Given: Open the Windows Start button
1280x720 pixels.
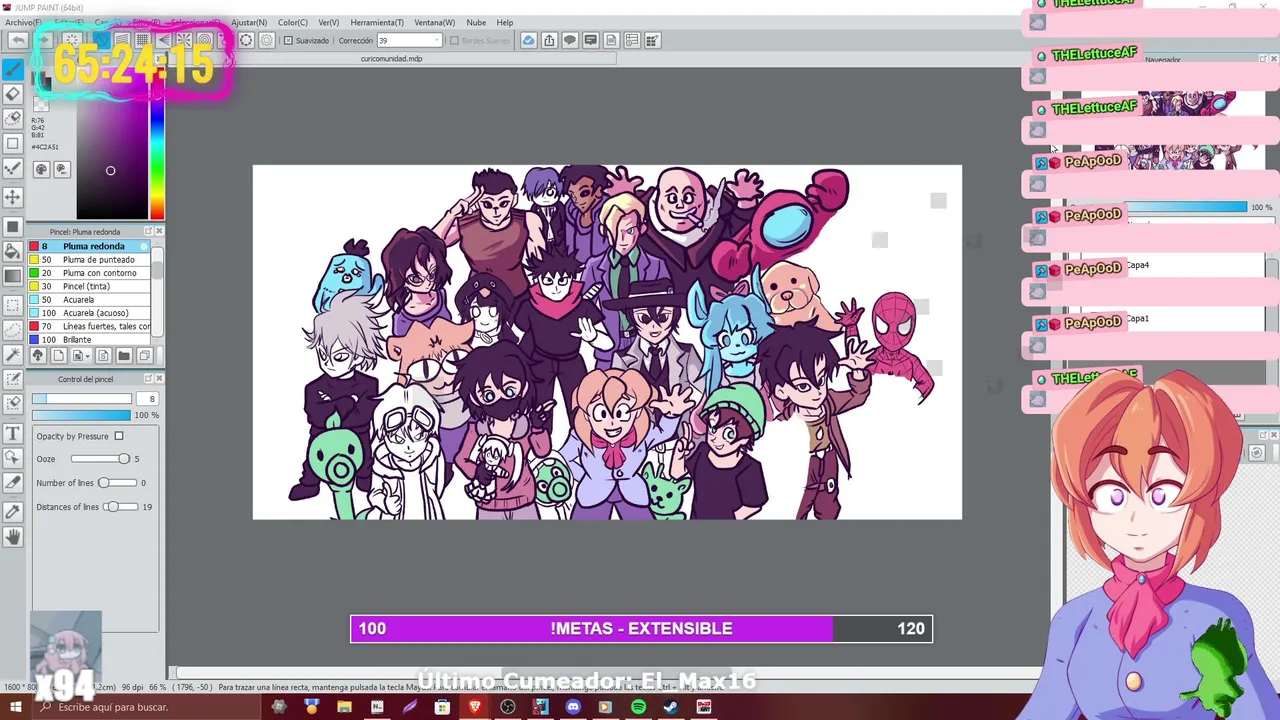Looking at the screenshot, I should point(15,707).
